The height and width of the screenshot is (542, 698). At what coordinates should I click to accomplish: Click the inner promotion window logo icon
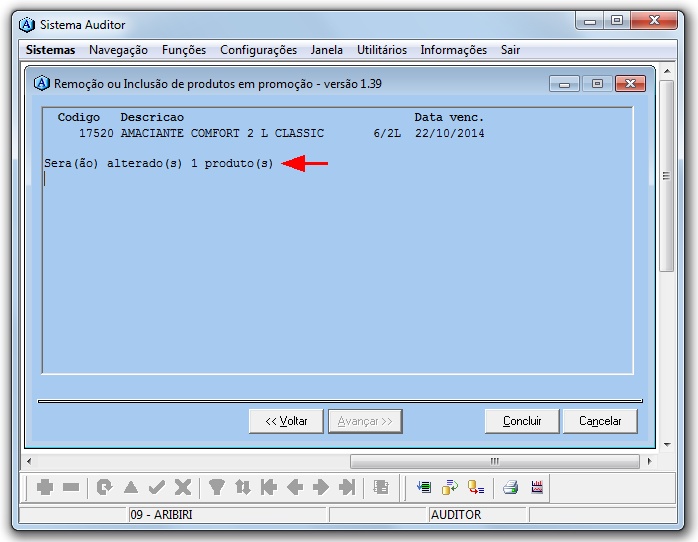click(41, 83)
